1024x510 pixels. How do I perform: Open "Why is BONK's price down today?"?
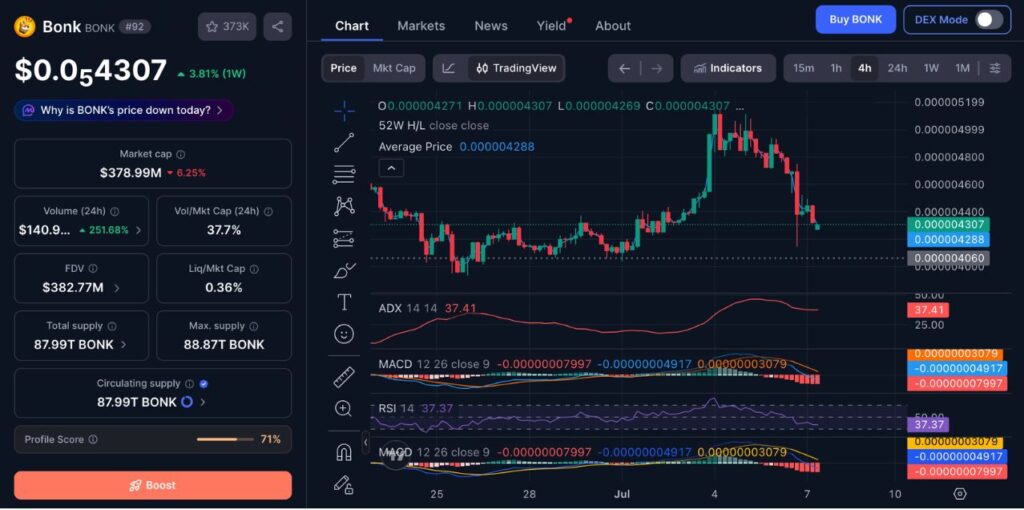[124, 110]
